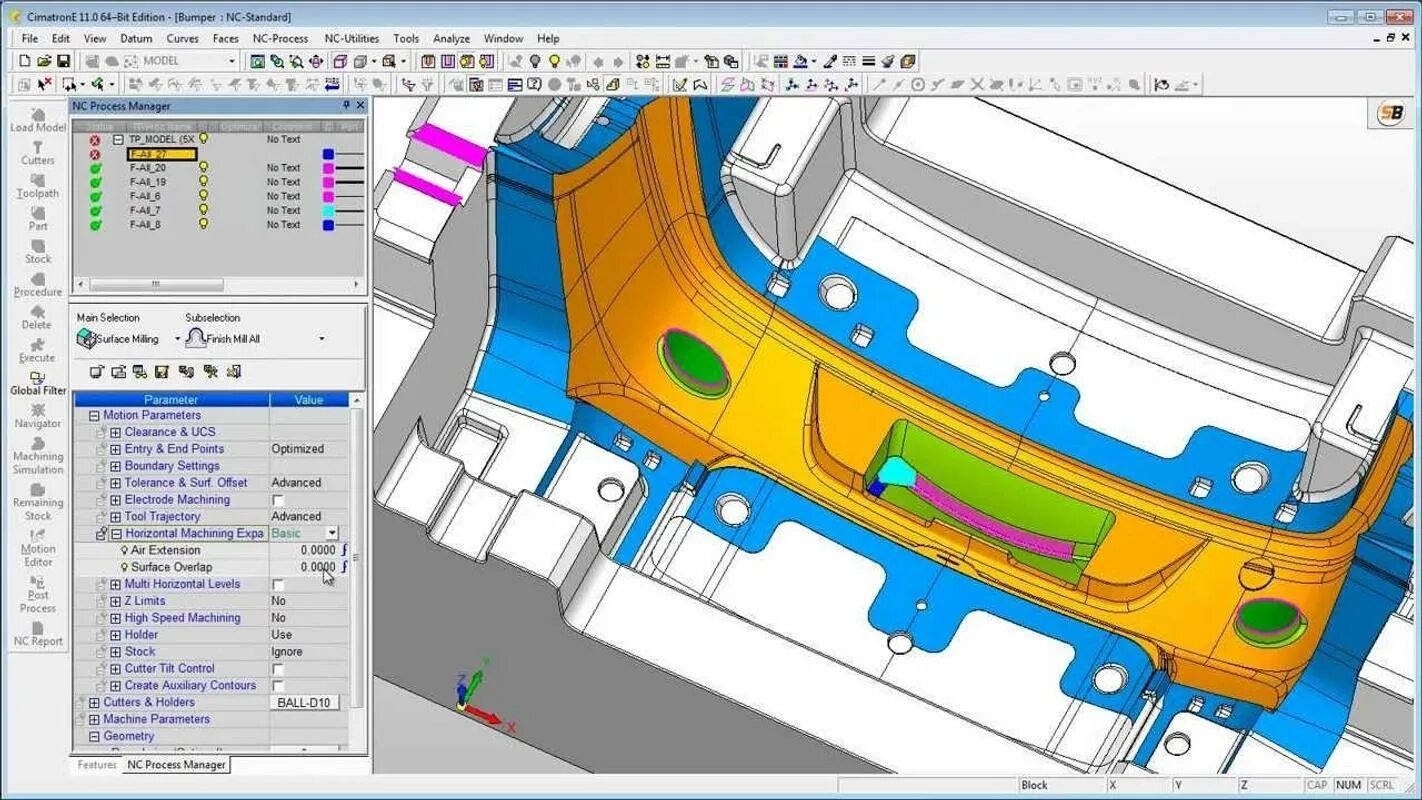Open the Surface Milling main selection dropdown
Image resolution: width=1422 pixels, height=800 pixels.
[x=177, y=339]
